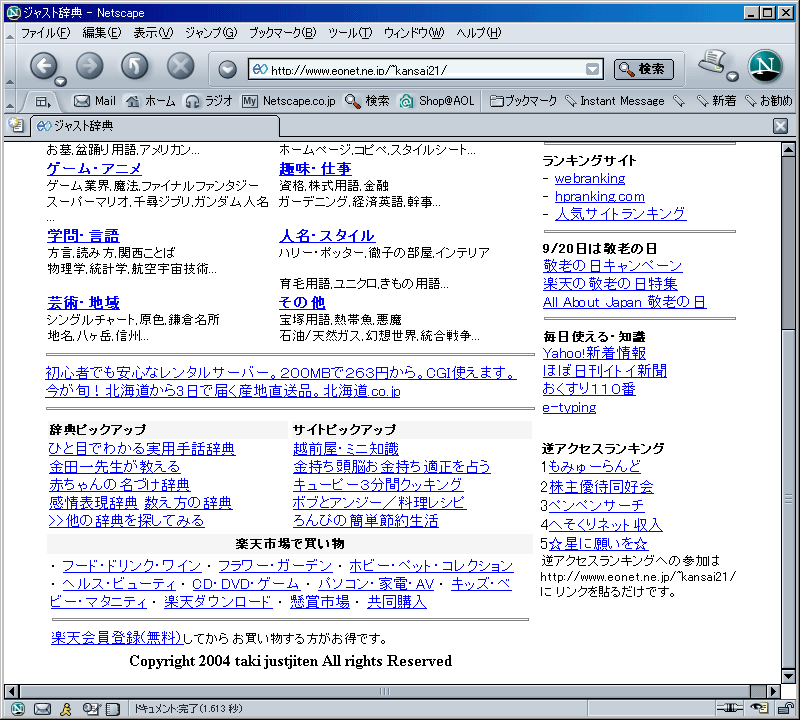Screen dimensions: 800x720
Task: Click the Instant Message toolbar shortcut
Action: point(615,101)
